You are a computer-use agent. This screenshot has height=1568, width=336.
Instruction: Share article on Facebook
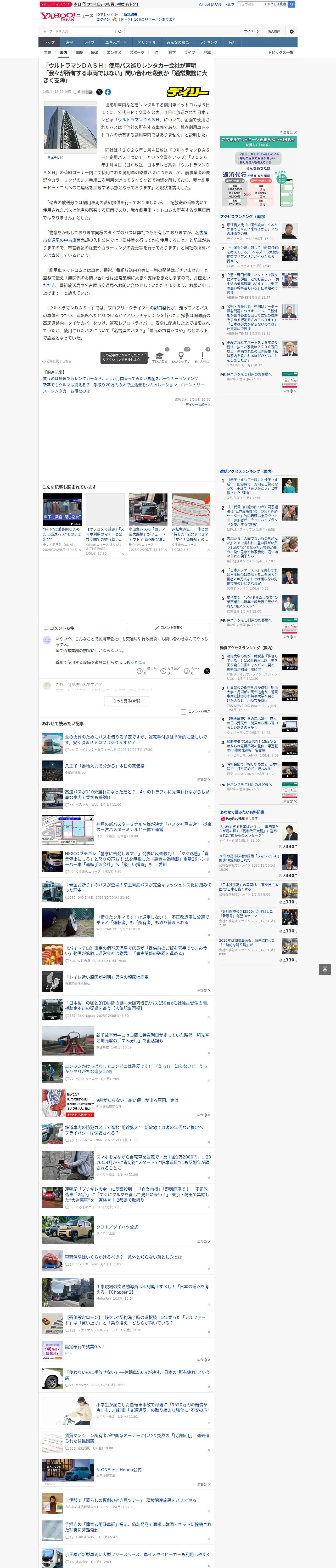108,92
